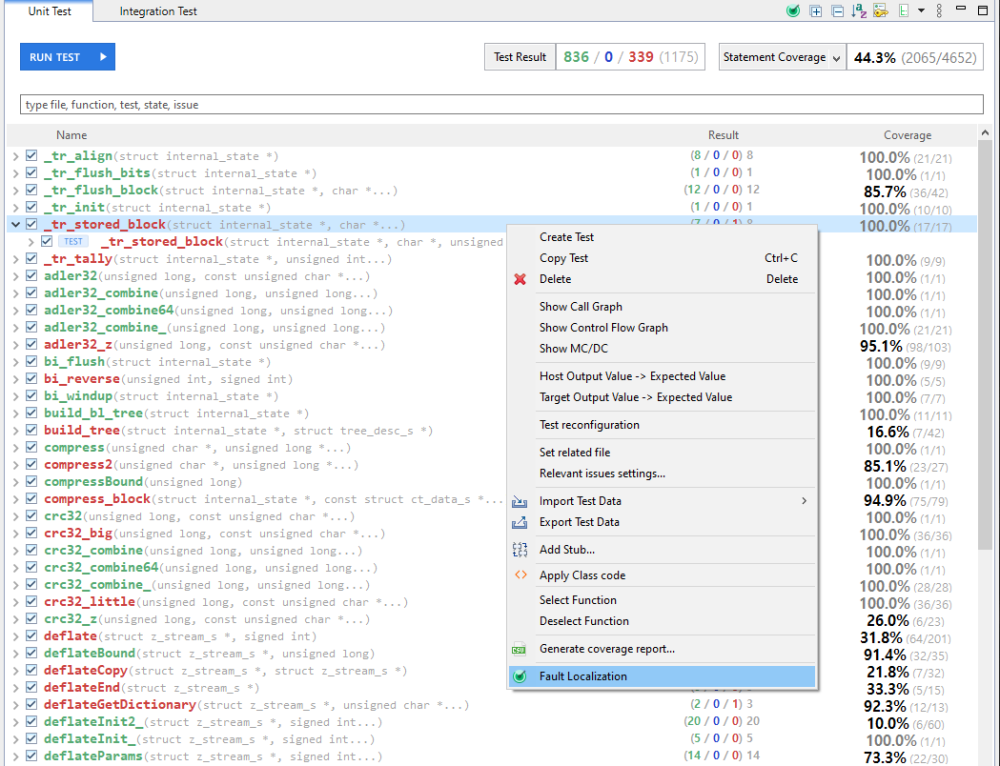Click the Export Test Data icon

(520, 522)
